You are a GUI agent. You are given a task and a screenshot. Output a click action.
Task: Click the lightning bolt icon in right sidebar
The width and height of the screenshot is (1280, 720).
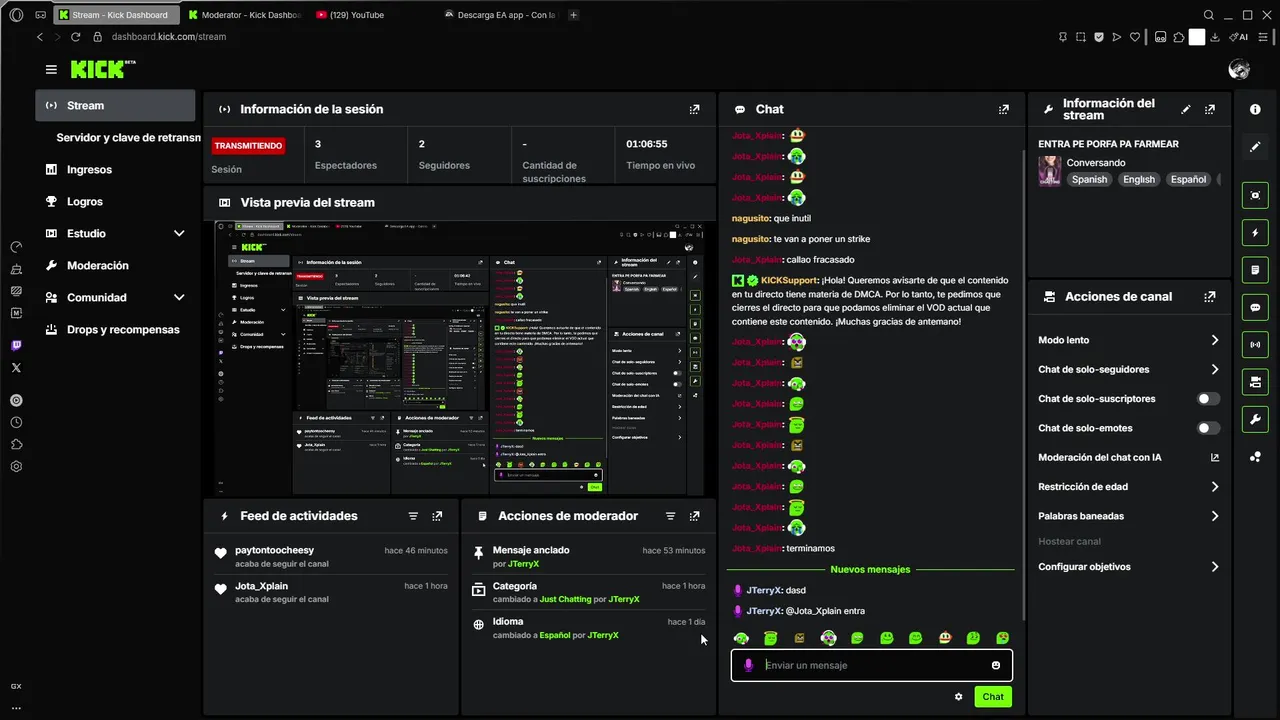(1255, 233)
